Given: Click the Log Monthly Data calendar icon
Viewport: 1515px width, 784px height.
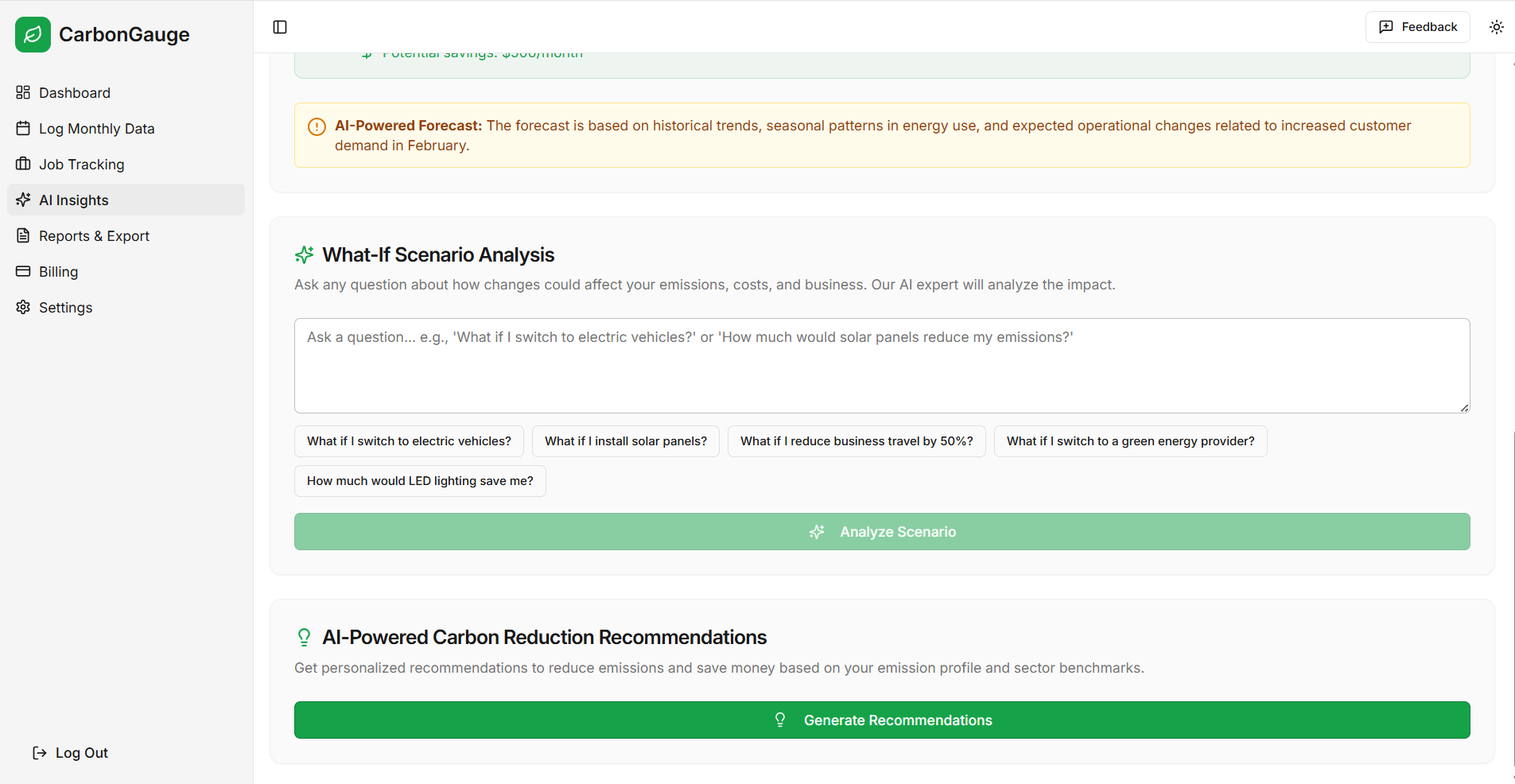Looking at the screenshot, I should click(x=23, y=128).
